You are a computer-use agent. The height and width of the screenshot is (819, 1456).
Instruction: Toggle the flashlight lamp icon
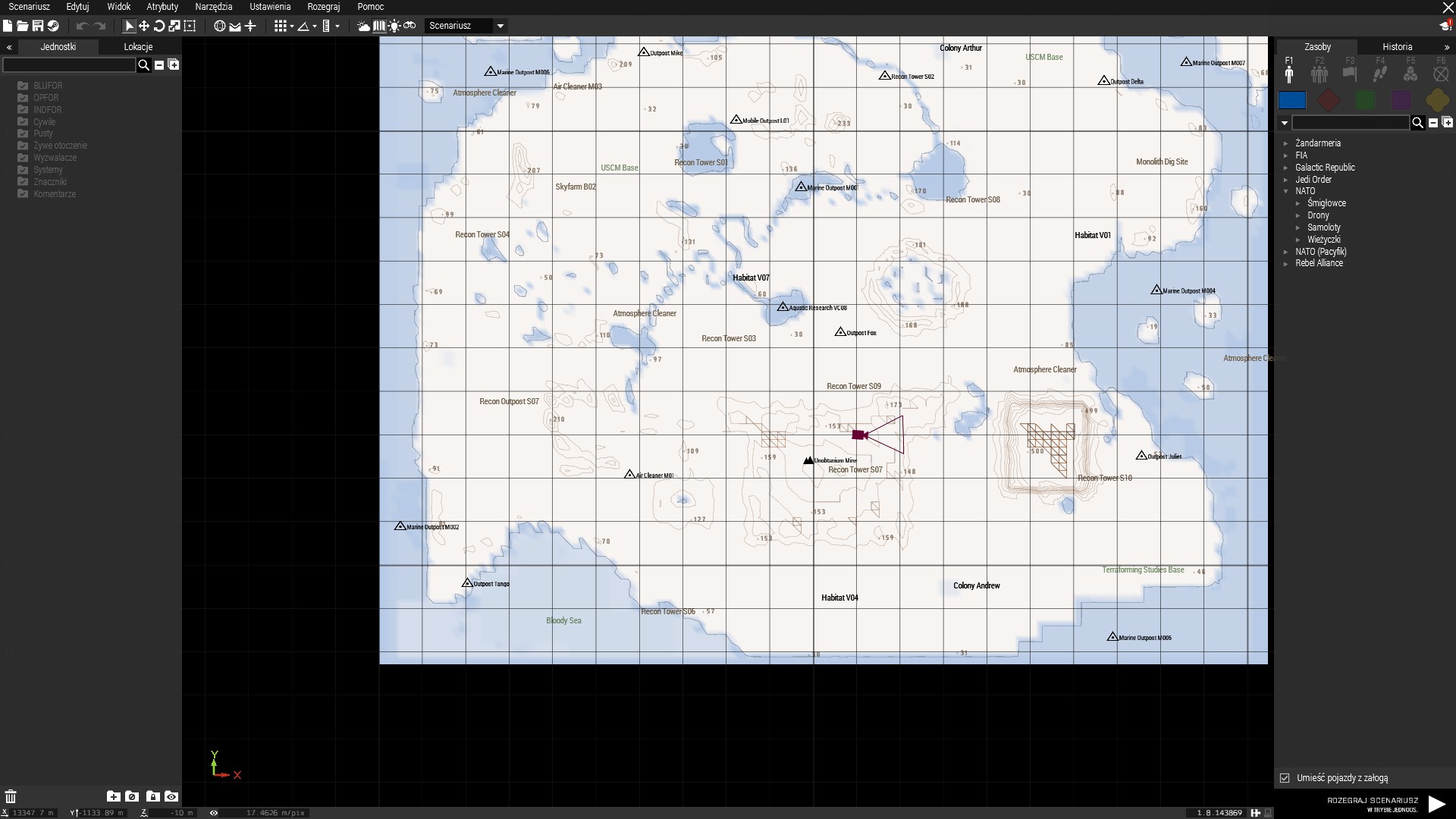[394, 26]
